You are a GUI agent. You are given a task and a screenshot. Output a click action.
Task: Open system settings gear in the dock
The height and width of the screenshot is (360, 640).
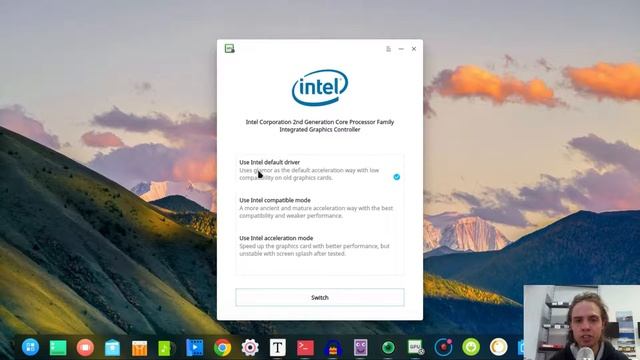point(250,348)
